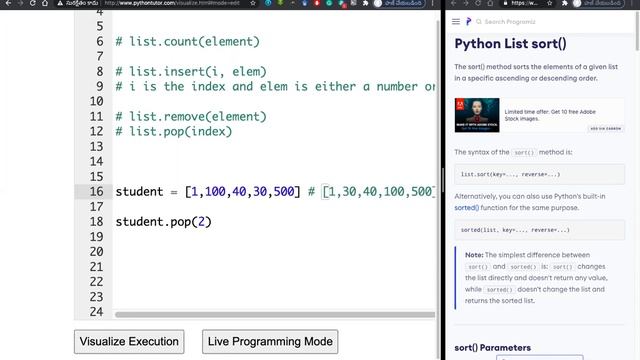This screenshot has width=640, height=360.
Task: Reload the Programiz page
Action: coord(478,3)
